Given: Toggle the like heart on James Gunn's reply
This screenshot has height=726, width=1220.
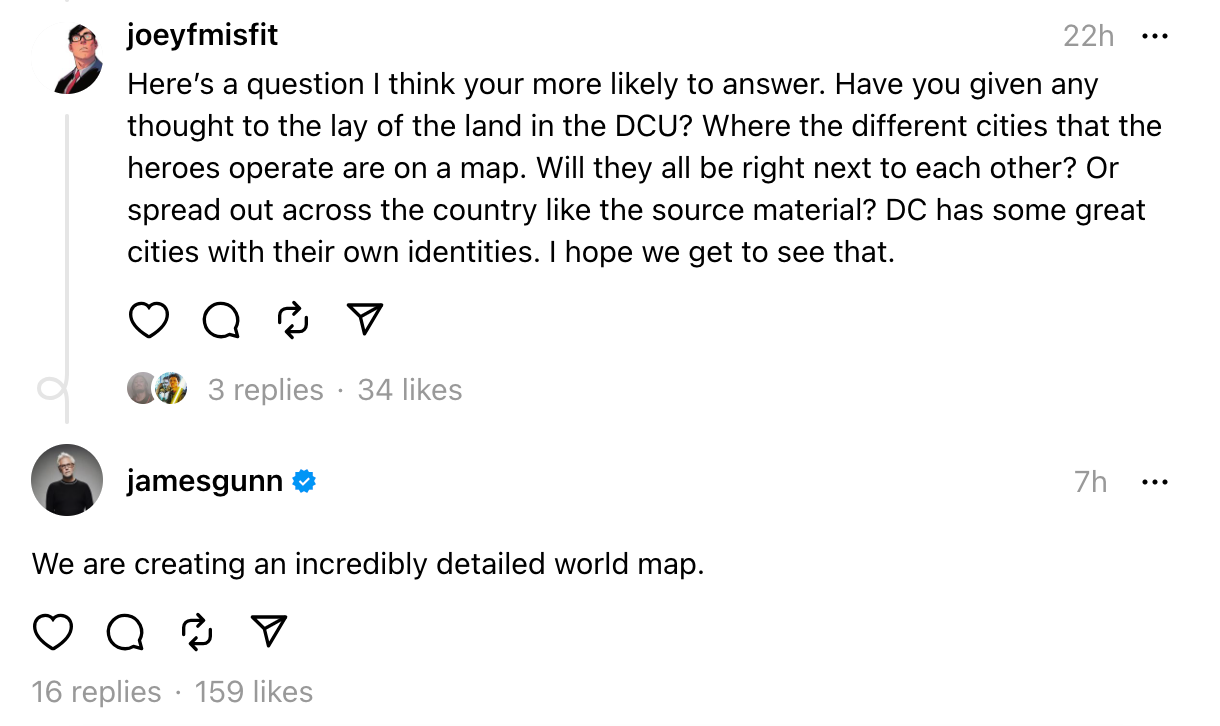Looking at the screenshot, I should (x=53, y=632).
